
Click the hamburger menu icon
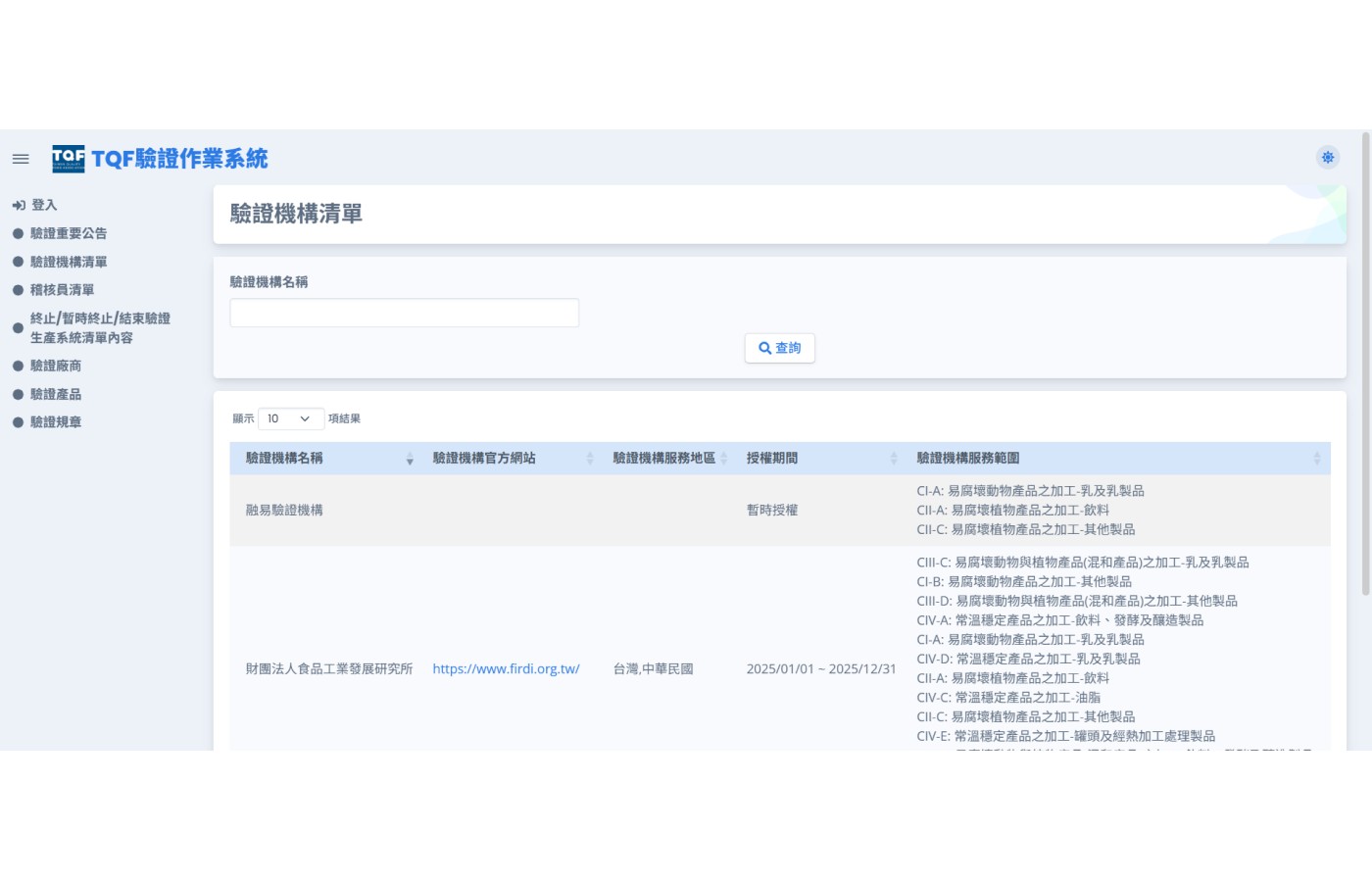coord(21,159)
